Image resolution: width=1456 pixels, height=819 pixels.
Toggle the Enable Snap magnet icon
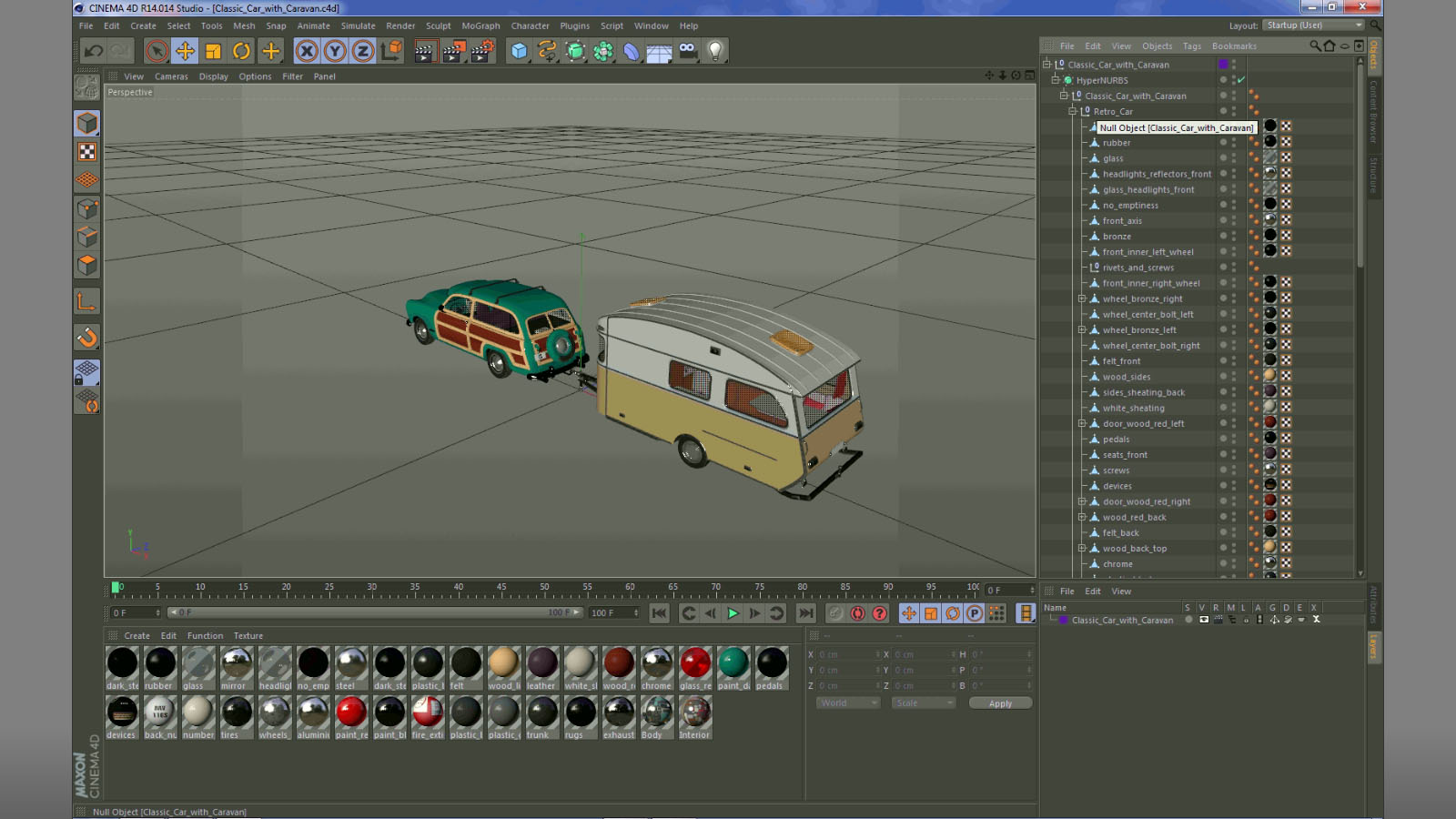point(87,338)
